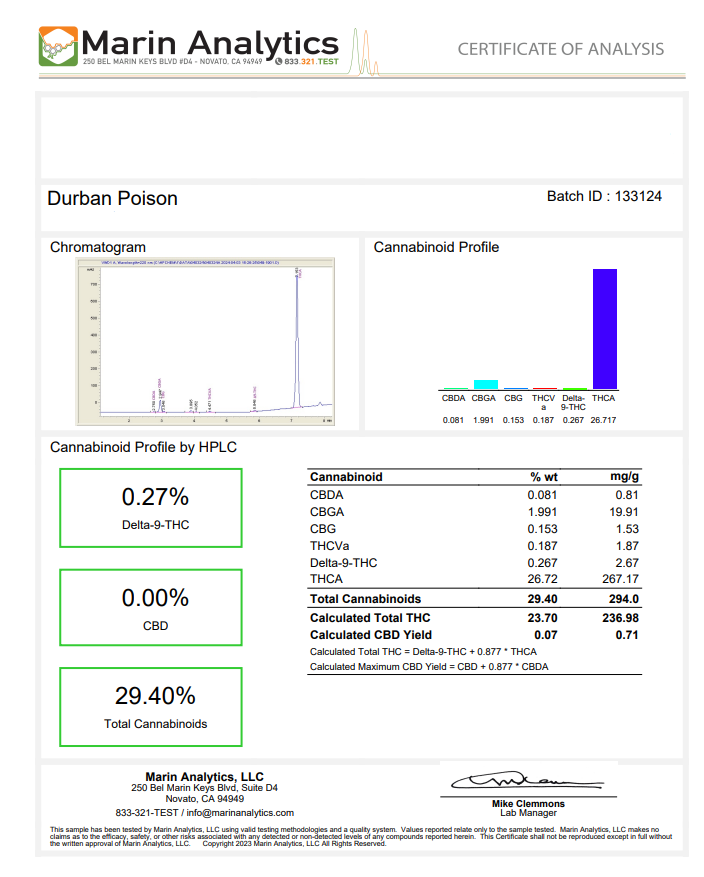This screenshot has width=704, height=877.
Task: Click the Marin Analytics company name in the header
Action: coord(210,43)
